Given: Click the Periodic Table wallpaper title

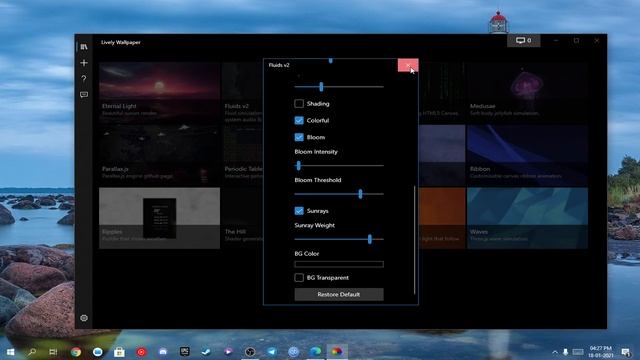Looking at the screenshot, I should (244, 169).
